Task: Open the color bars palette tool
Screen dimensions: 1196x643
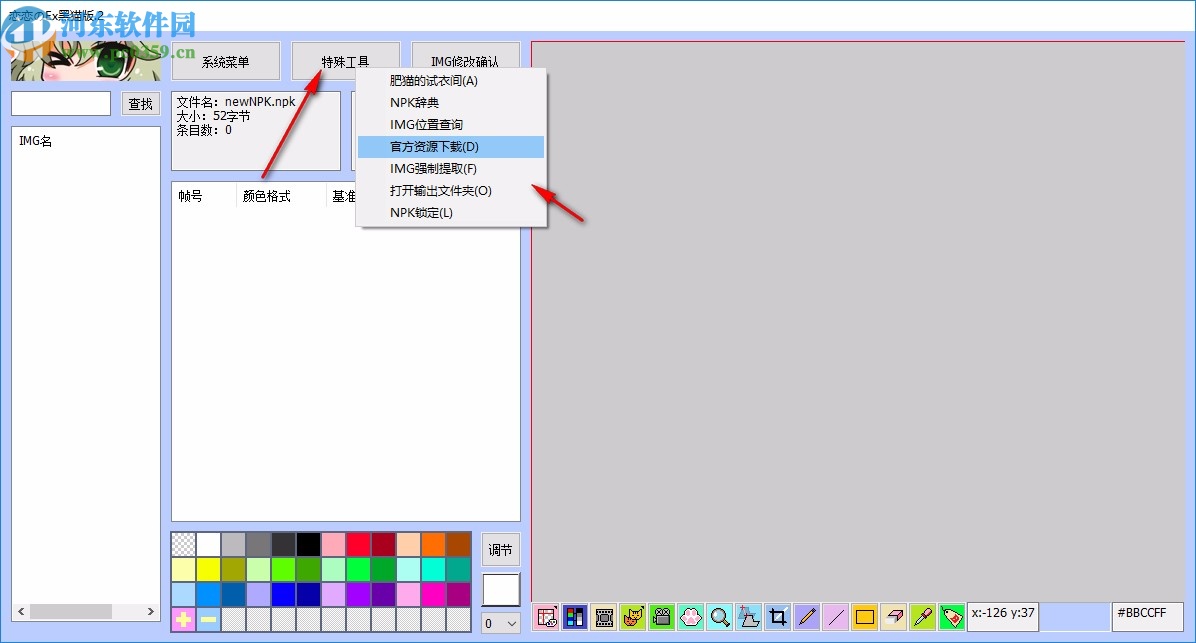Action: (x=574, y=616)
